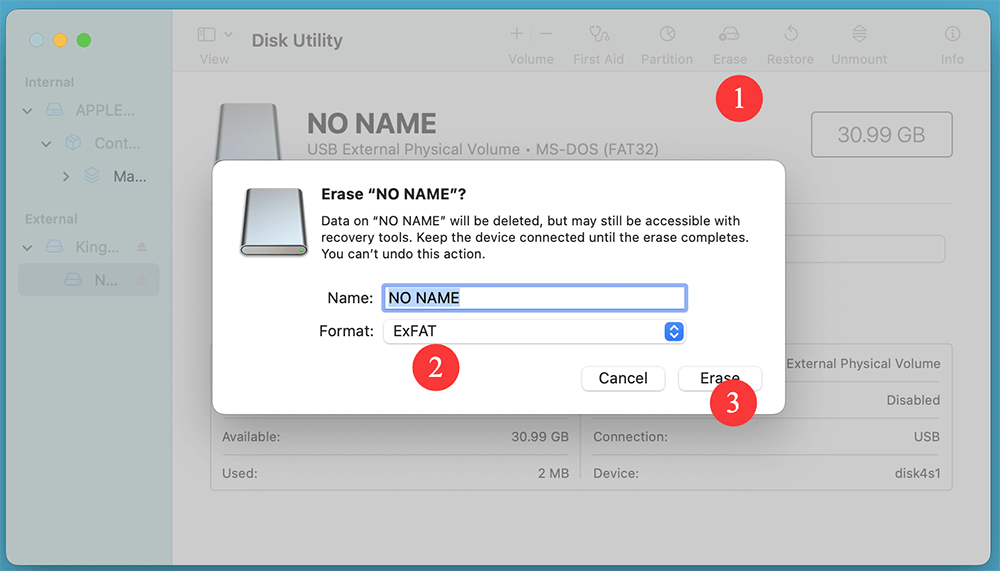Viewport: 1000px width, 571px height.
Task: Click the NO NAME volume title
Action: pos(372,123)
